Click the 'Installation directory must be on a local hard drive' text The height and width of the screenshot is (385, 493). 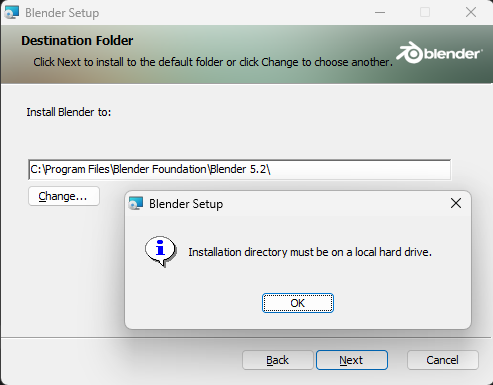pos(310,252)
